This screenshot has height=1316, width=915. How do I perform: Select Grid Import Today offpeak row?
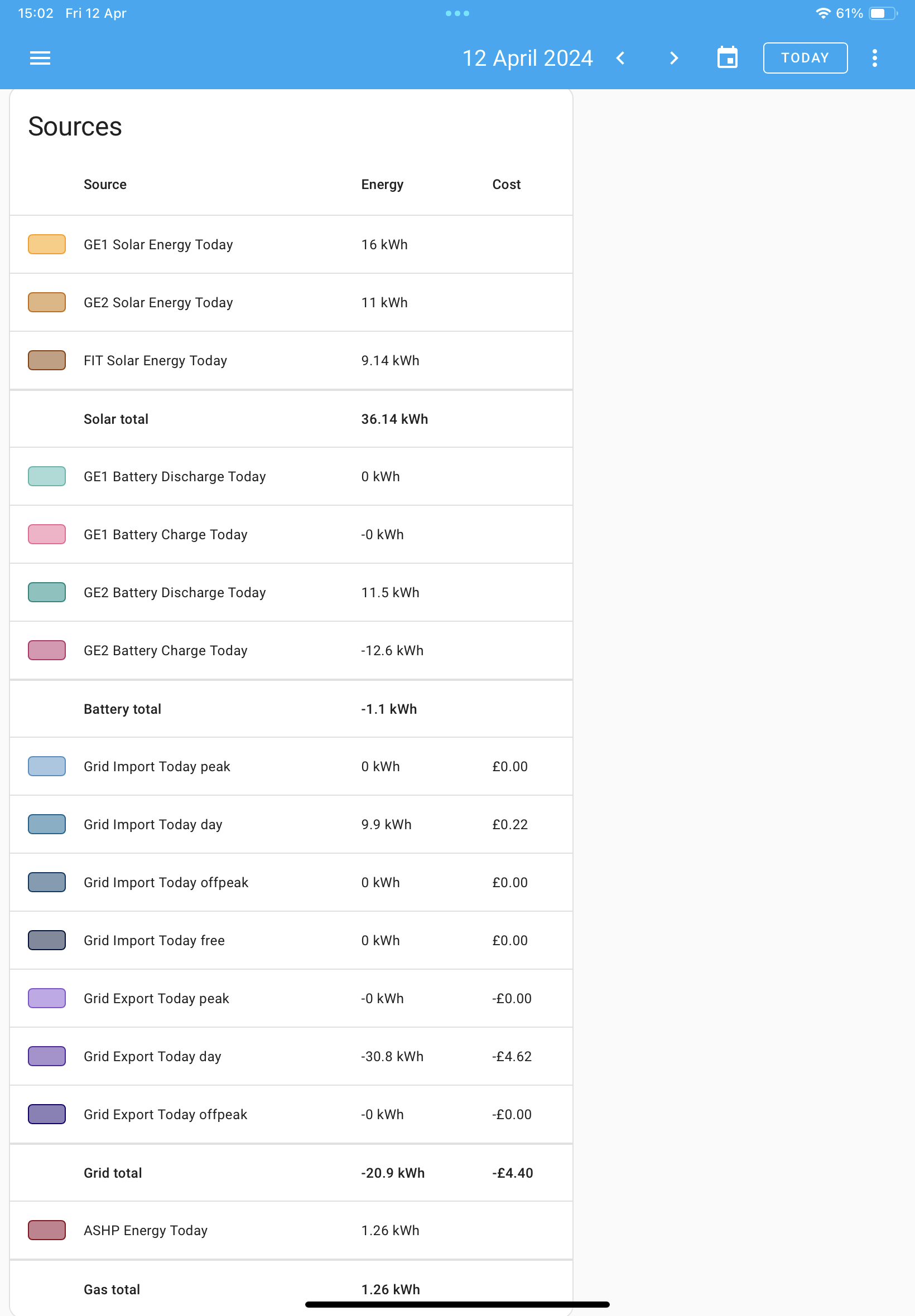coord(291,882)
